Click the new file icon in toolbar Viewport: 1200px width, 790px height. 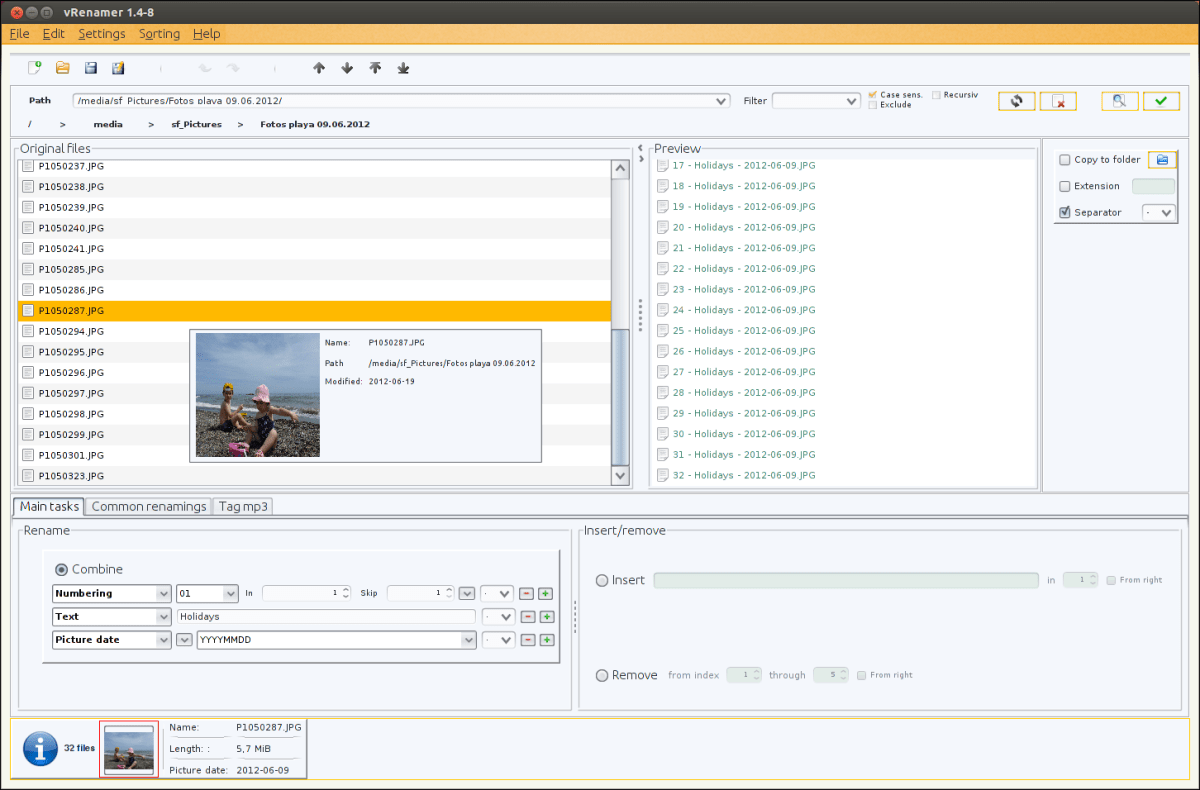35,68
